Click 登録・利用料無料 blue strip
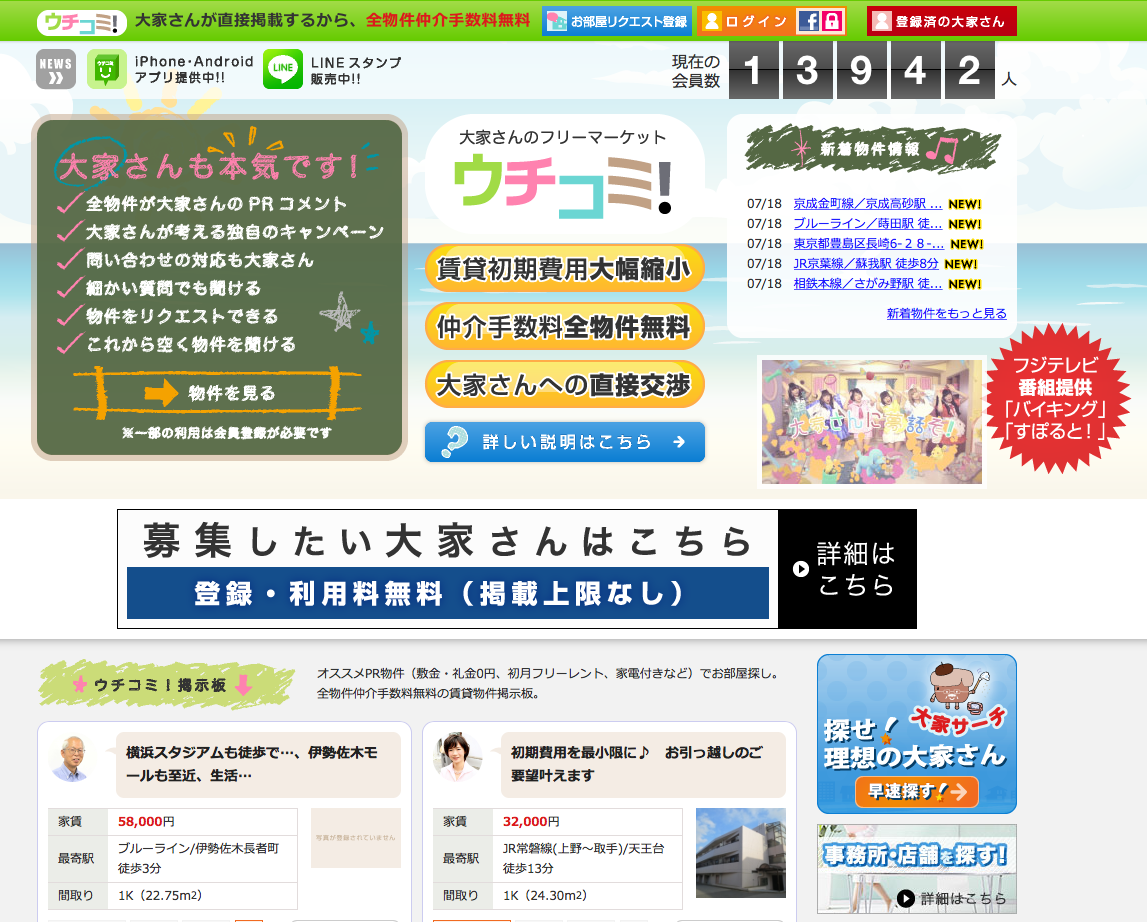1147x922 pixels. coord(448,593)
